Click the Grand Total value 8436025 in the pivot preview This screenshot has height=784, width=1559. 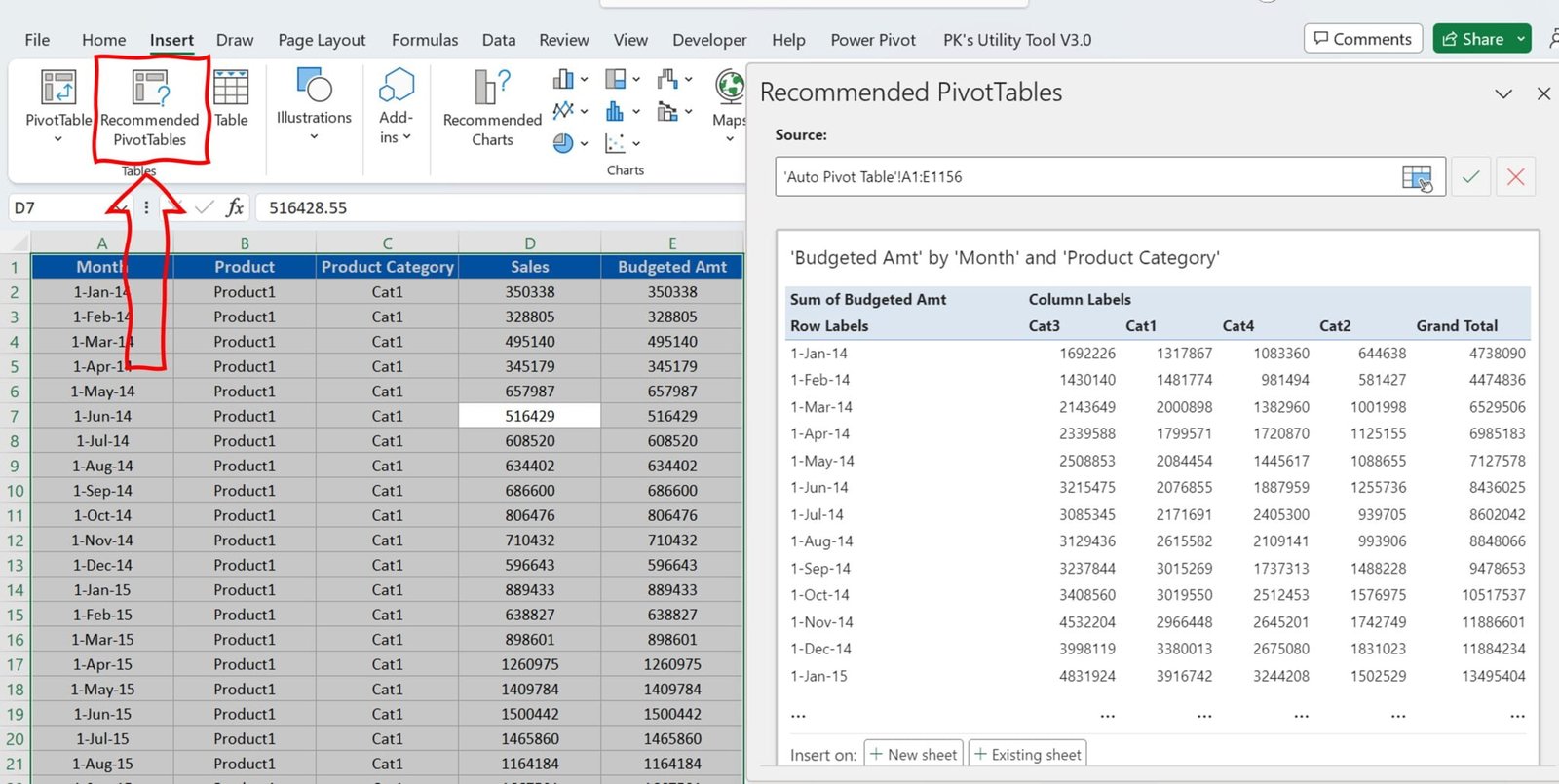pos(1497,487)
